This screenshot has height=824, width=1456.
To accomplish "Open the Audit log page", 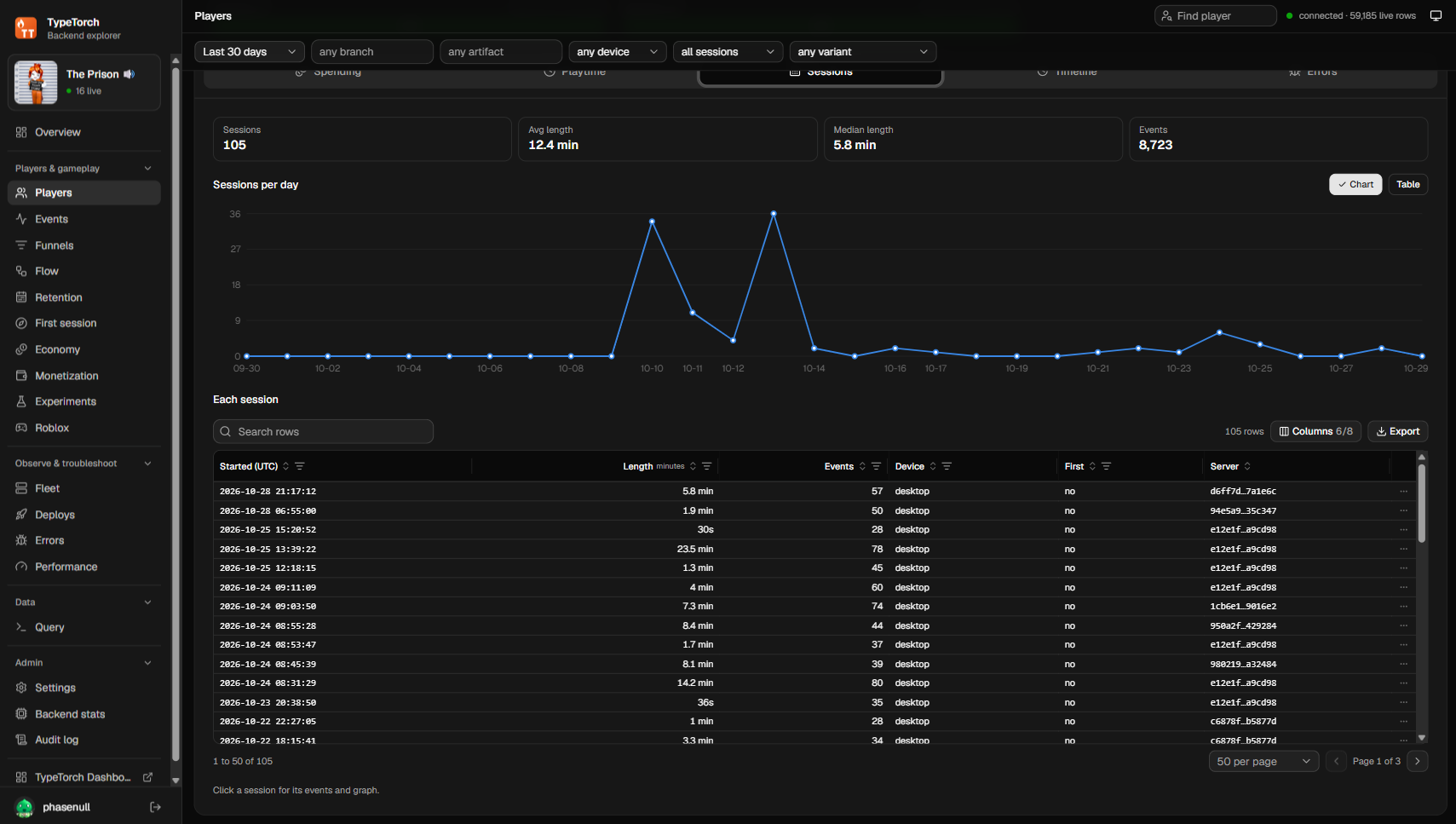I will tap(83, 740).
